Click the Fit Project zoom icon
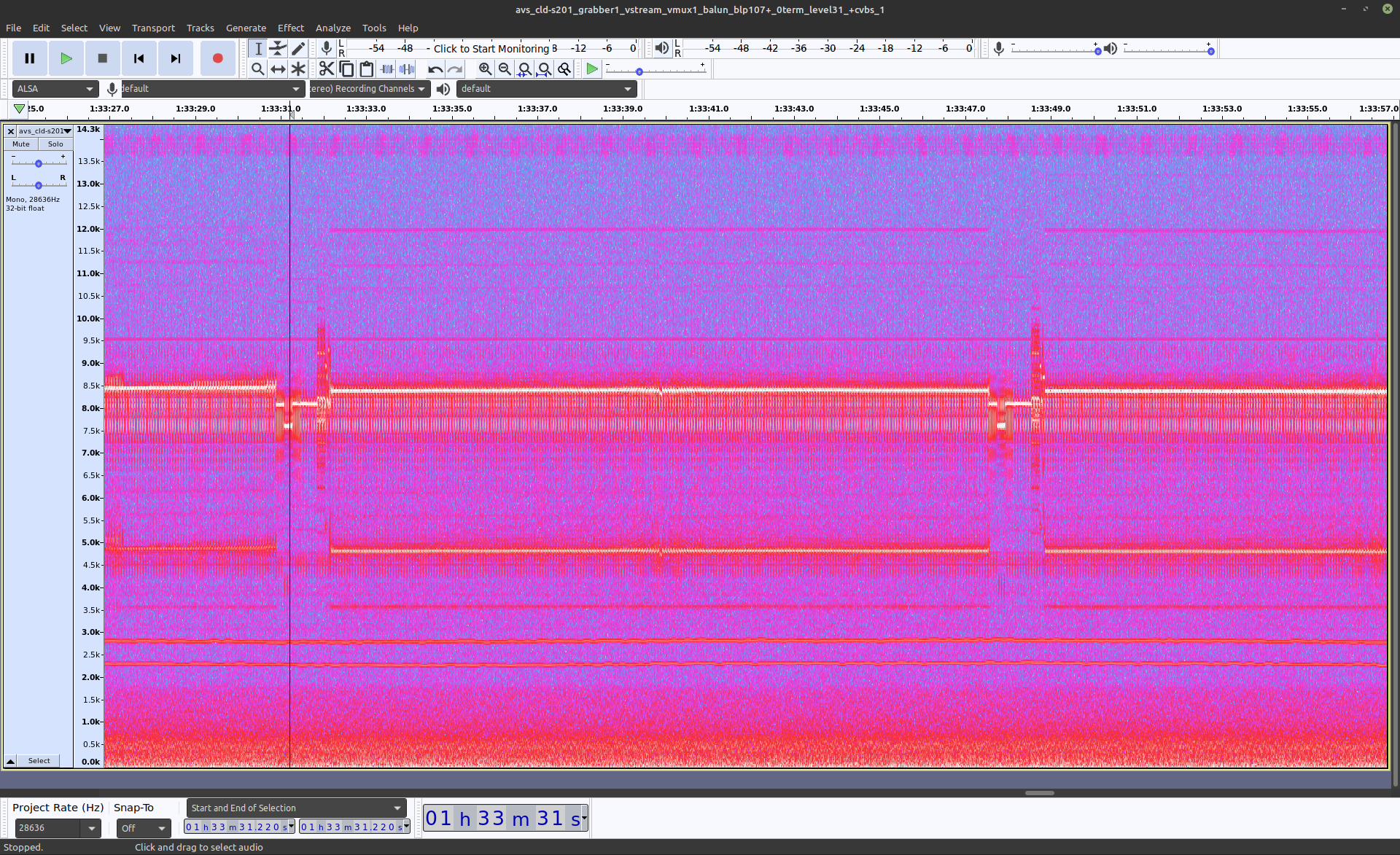 click(x=544, y=69)
